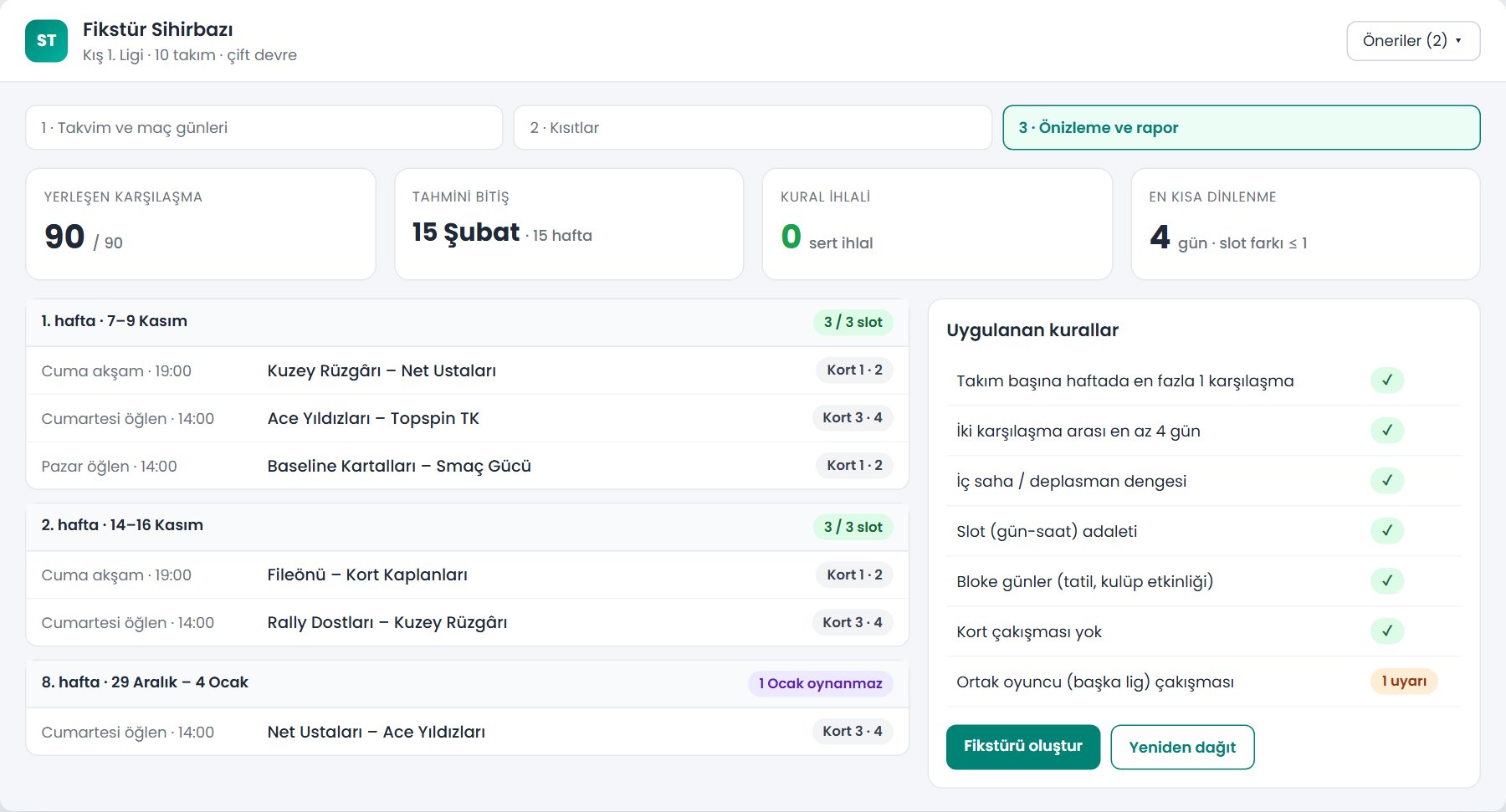Click Kort 3 · 4 tag of Topspin TK match
Screen dimensions: 1506x812
coord(852,417)
